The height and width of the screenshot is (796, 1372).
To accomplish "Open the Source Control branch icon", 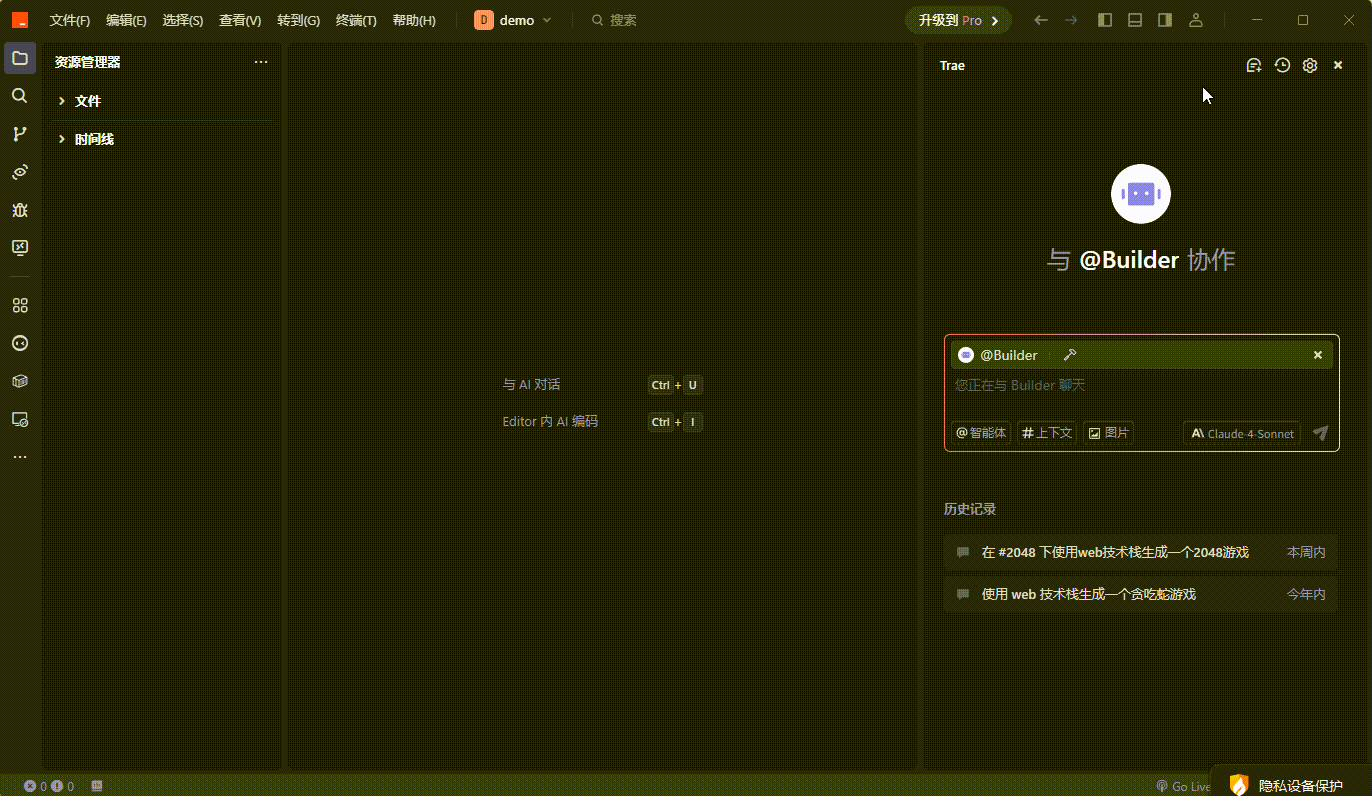I will 20,134.
